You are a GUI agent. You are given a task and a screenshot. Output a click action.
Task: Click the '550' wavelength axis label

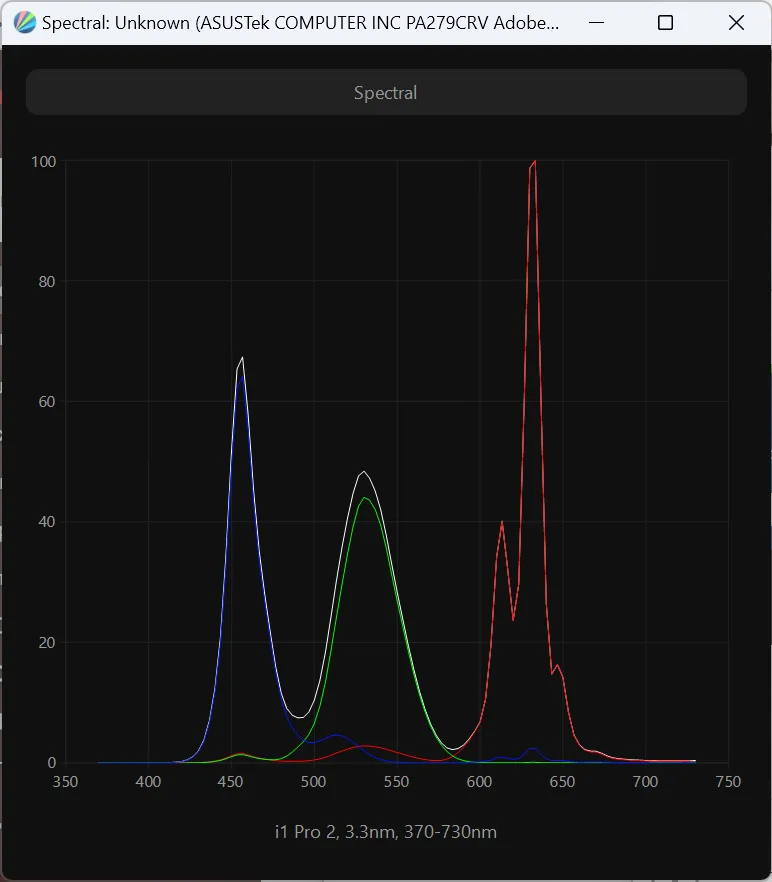pos(397,782)
